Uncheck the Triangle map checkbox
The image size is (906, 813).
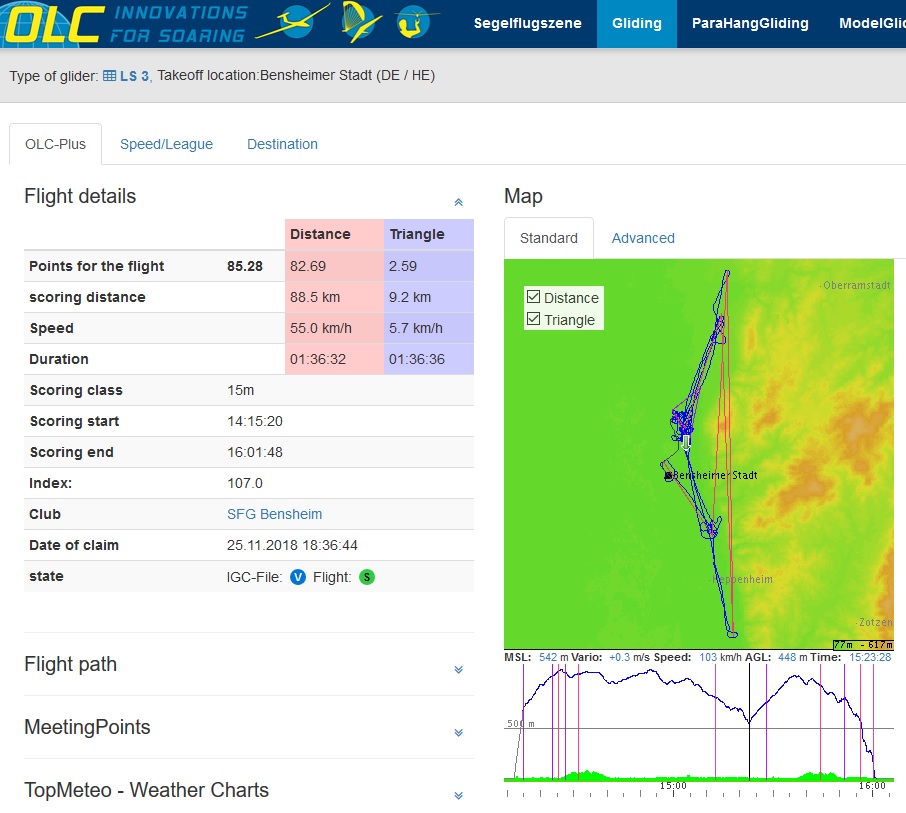point(533,320)
